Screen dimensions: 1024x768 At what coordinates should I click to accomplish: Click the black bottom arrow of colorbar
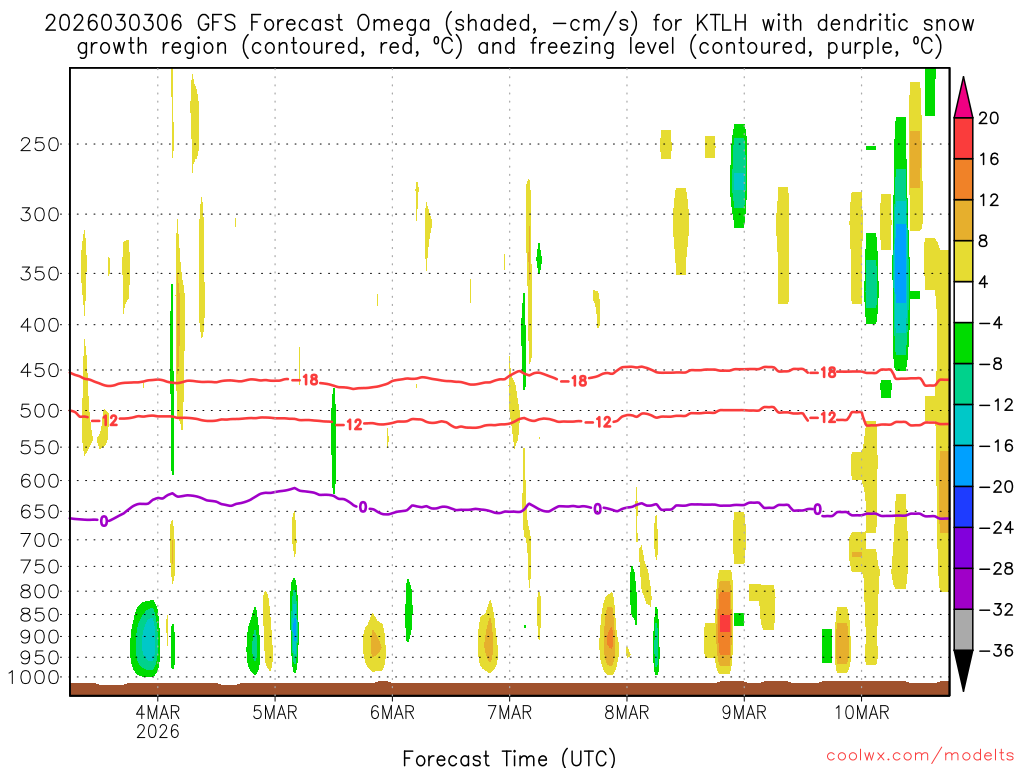[x=963, y=670]
